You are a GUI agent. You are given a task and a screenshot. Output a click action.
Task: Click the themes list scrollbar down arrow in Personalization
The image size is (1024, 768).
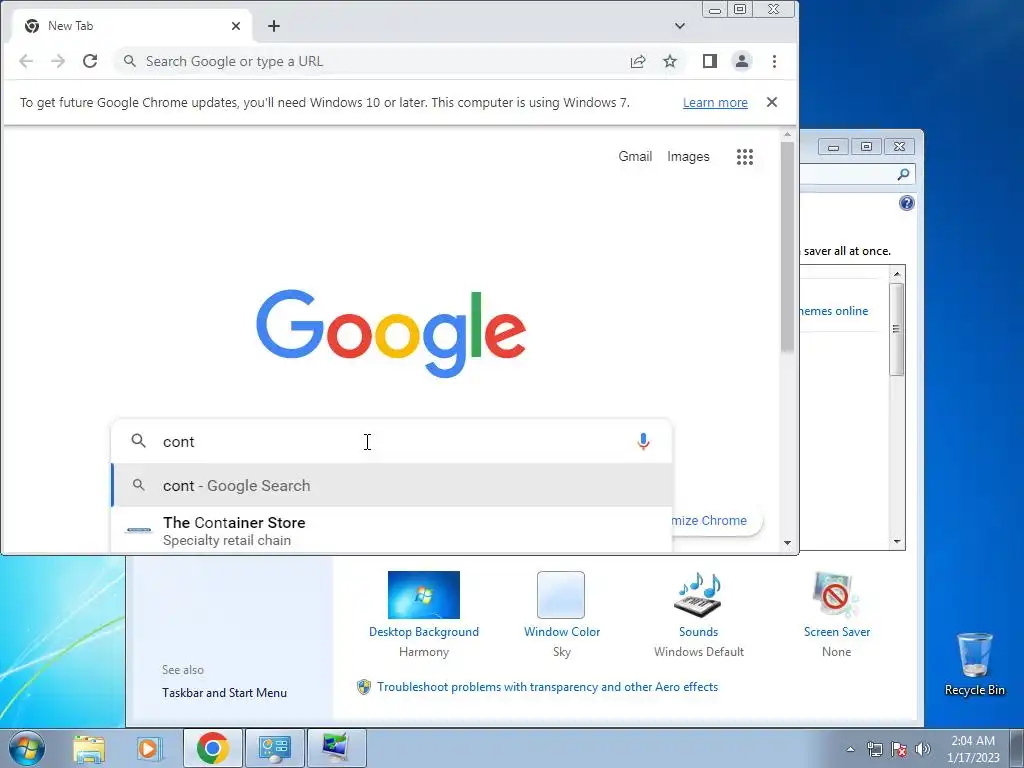click(x=897, y=541)
